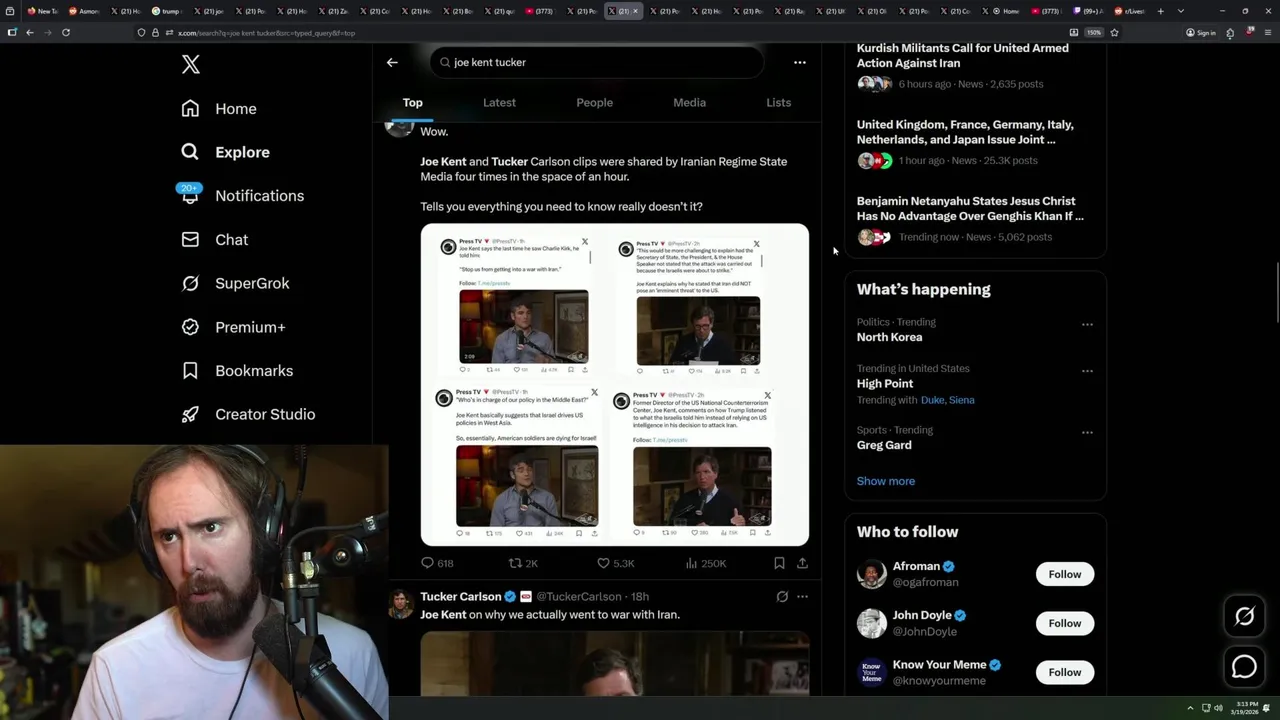Bookmark the Joe Kent Tucker tweet

coord(779,563)
